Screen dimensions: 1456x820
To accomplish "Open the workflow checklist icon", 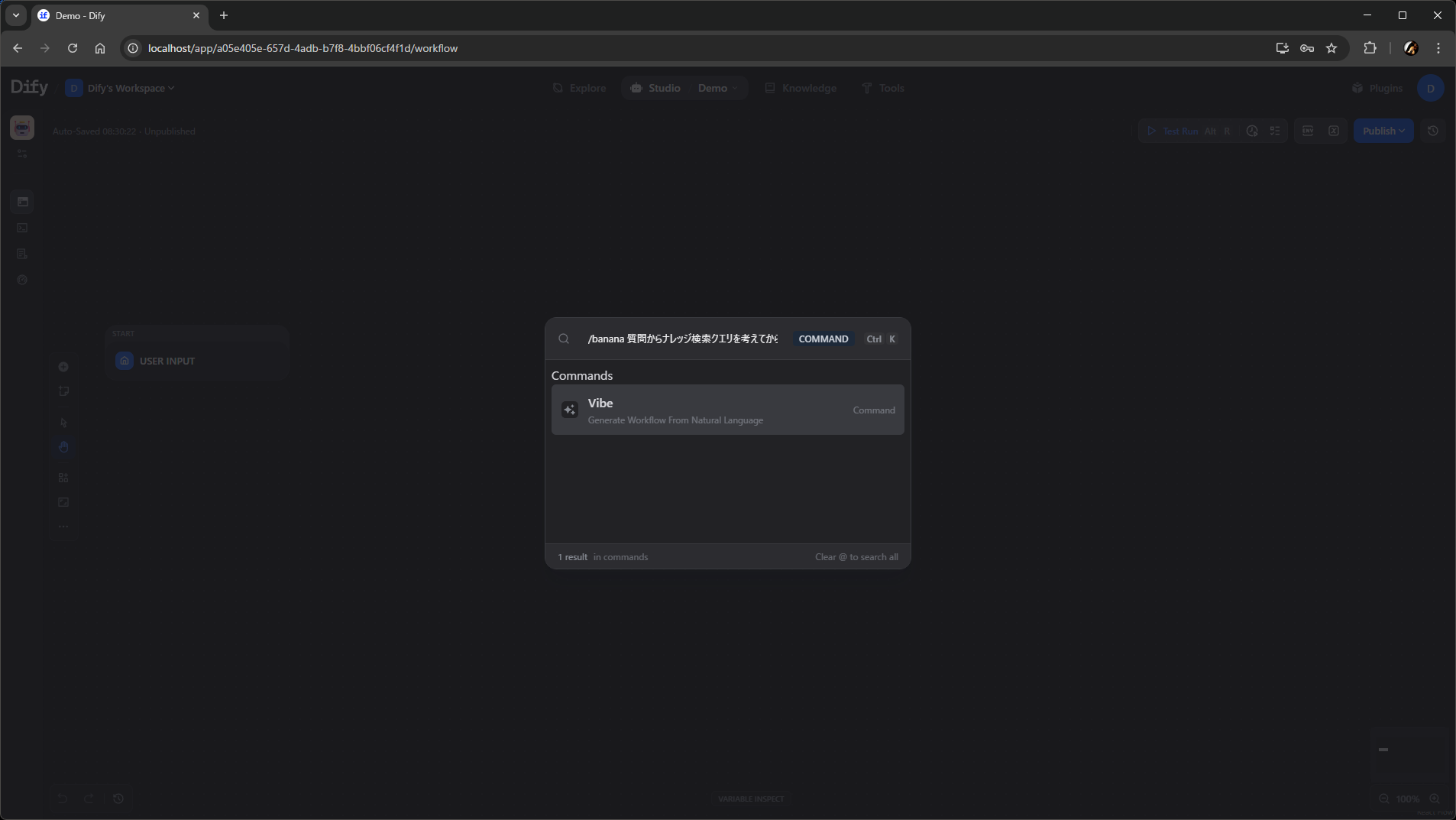I will click(1275, 131).
